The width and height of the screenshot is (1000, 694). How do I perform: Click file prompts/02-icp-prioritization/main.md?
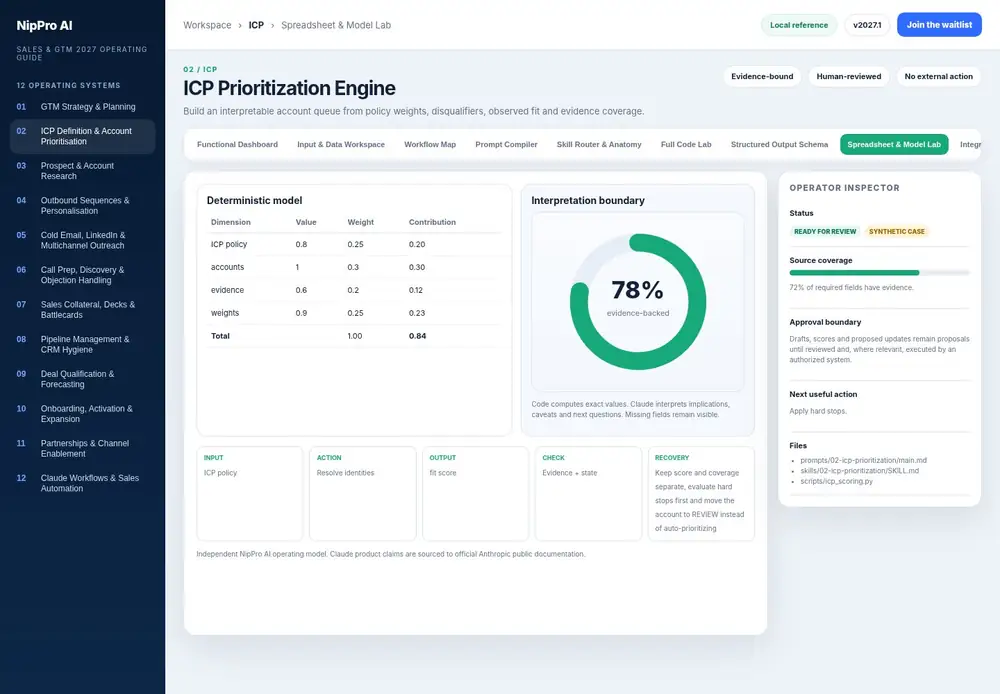(x=863, y=460)
